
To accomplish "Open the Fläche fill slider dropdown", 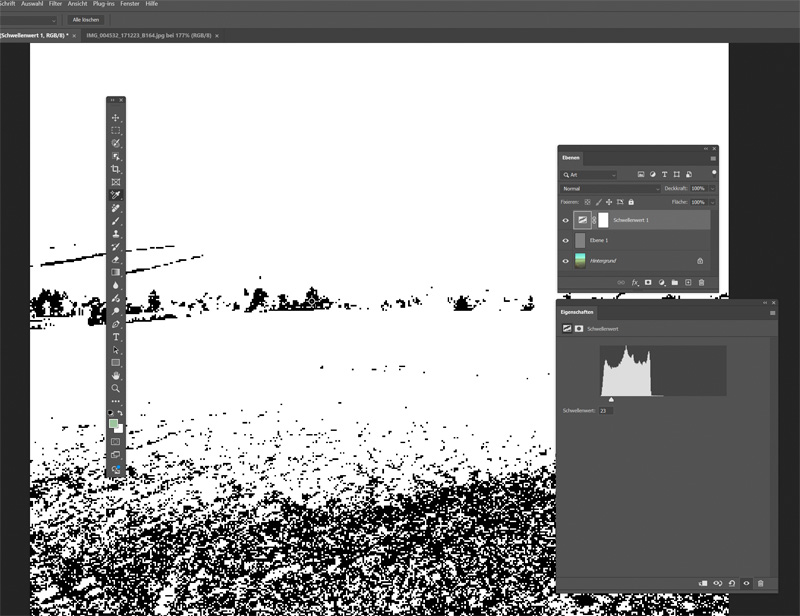I will (712, 203).
